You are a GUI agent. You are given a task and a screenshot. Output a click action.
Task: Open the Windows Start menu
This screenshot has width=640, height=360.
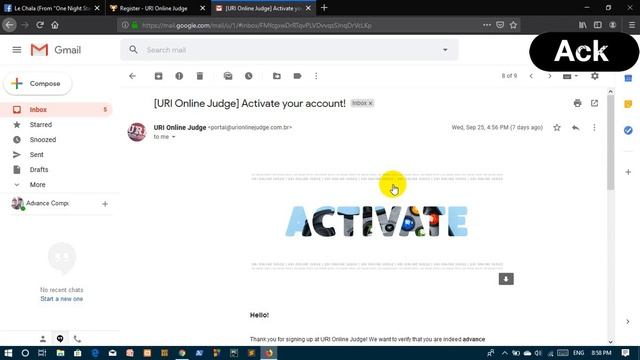(8, 353)
